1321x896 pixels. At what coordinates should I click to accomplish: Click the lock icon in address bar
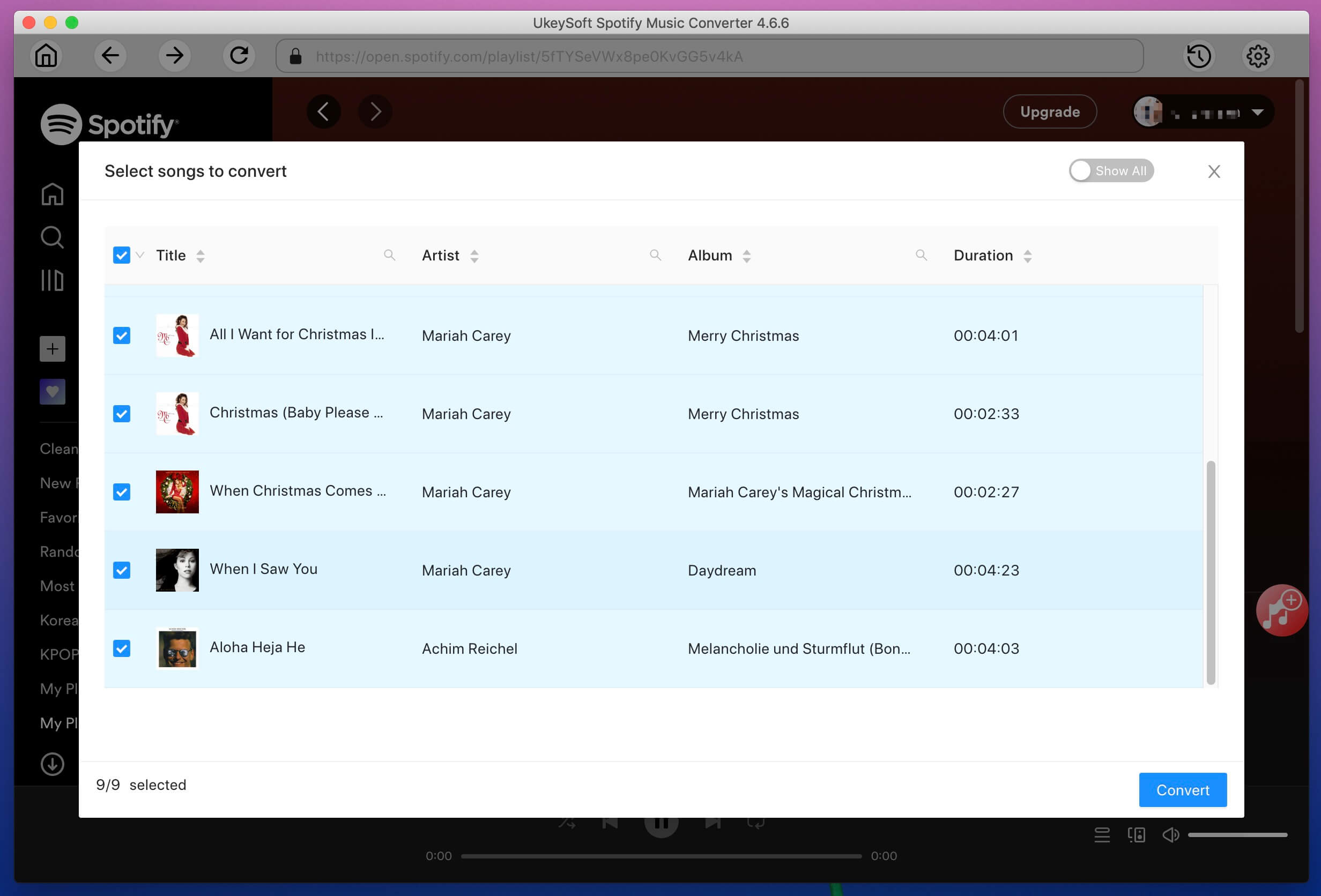pyautogui.click(x=295, y=56)
